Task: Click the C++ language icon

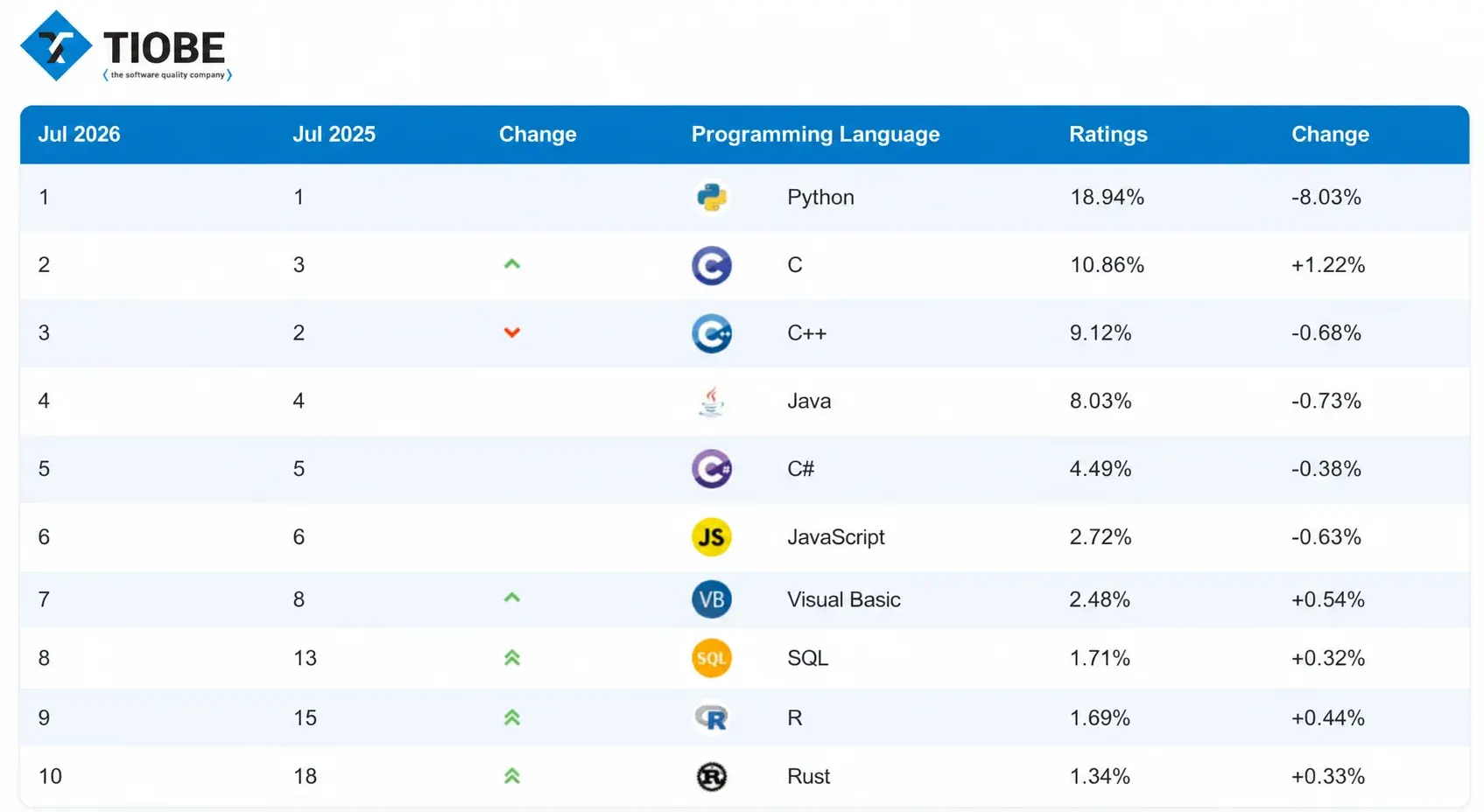Action: (711, 333)
